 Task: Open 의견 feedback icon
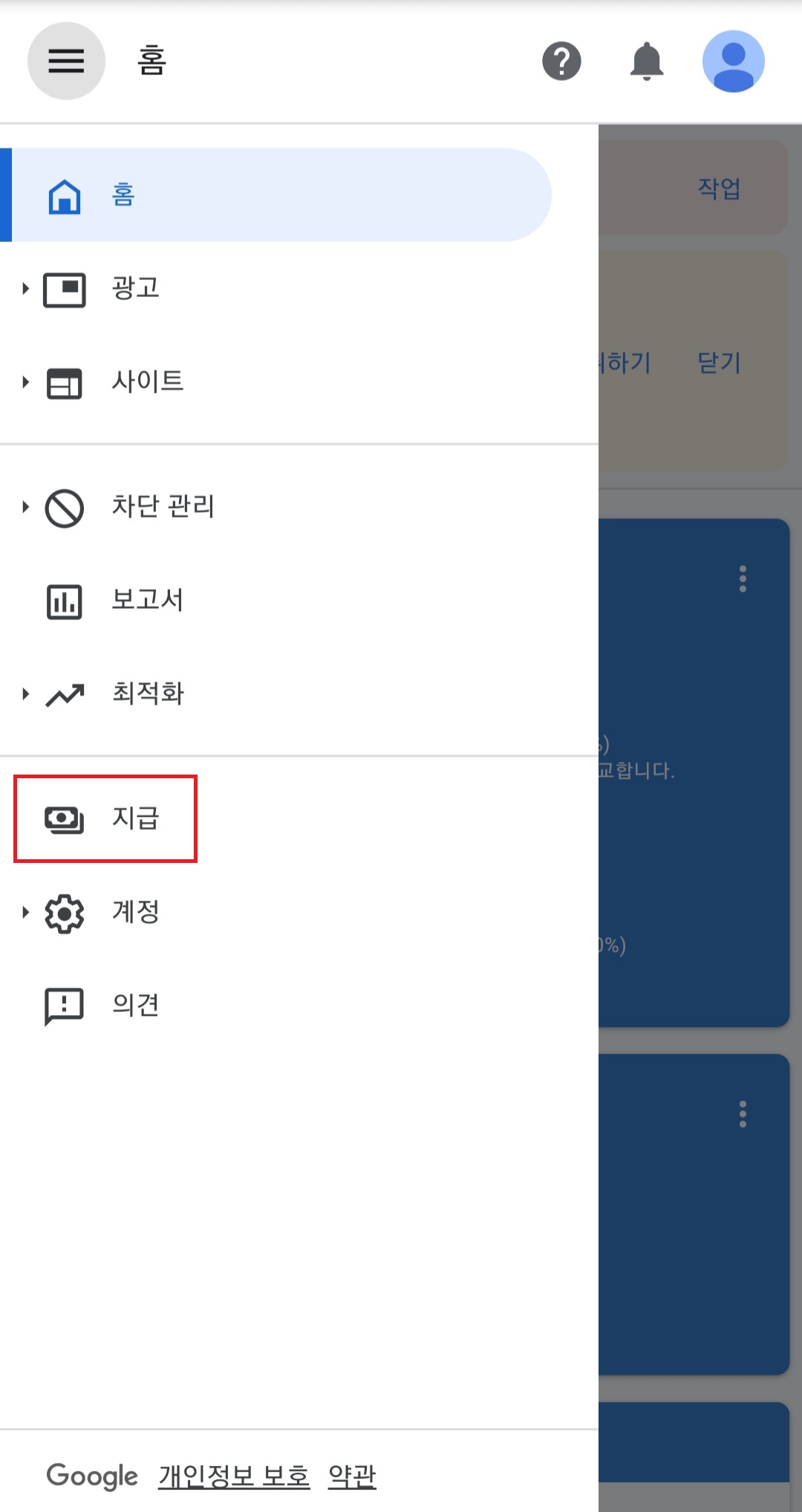[65, 1006]
